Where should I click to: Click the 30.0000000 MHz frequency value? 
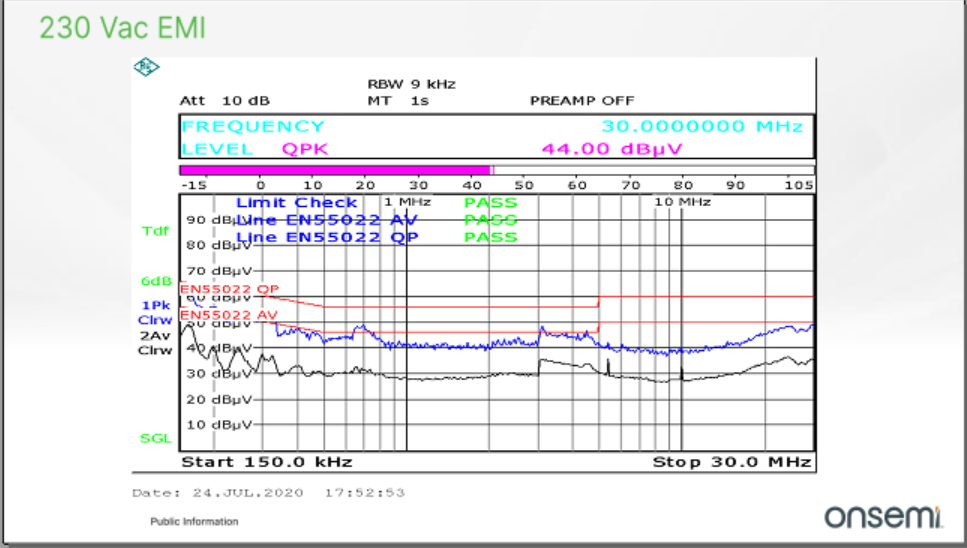(x=701, y=127)
